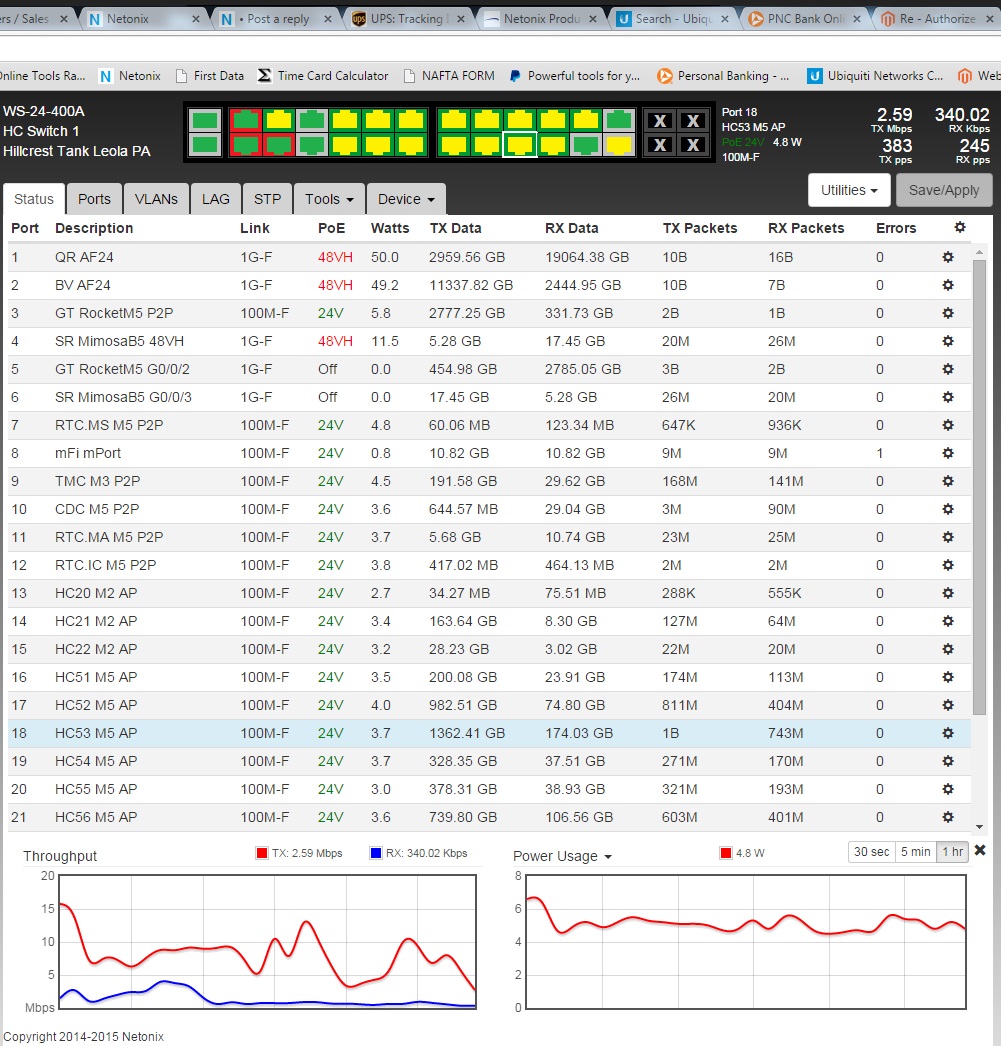This screenshot has height=1046, width=1001.
Task: Click the column settings gear in the table header
Action: (959, 228)
